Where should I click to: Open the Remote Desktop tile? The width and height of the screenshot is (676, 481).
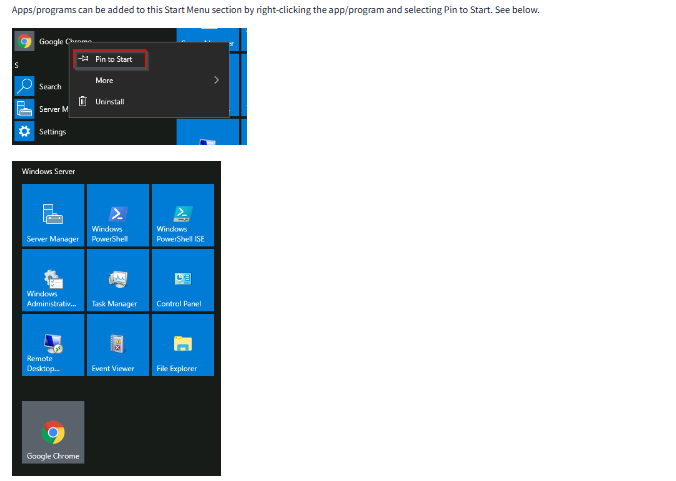click(x=52, y=345)
